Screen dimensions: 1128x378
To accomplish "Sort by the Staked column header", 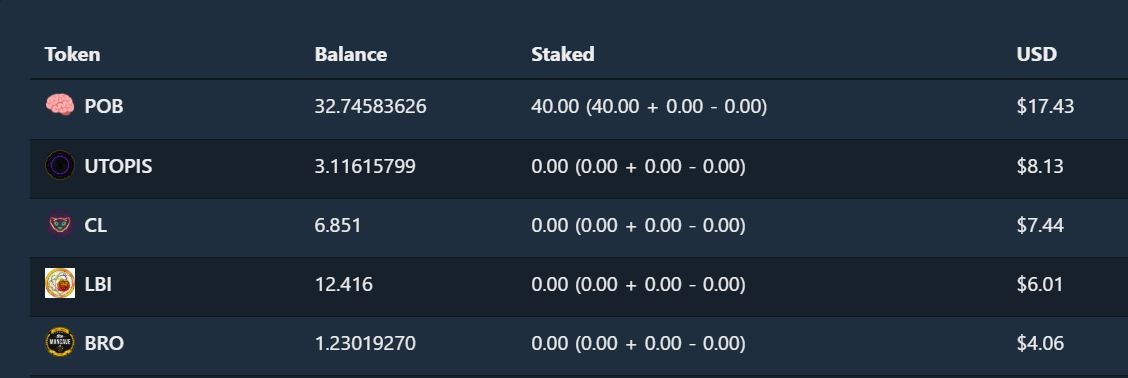I will [x=563, y=54].
